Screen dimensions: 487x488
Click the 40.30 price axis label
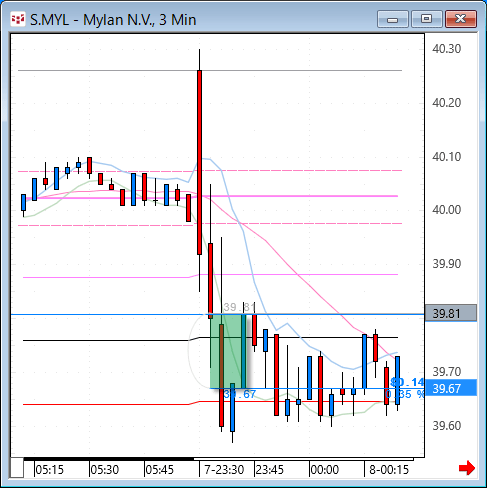447,49
